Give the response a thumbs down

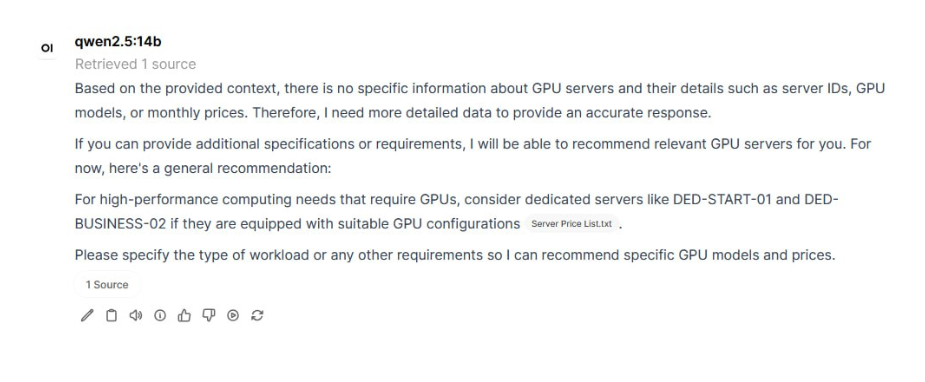(209, 315)
